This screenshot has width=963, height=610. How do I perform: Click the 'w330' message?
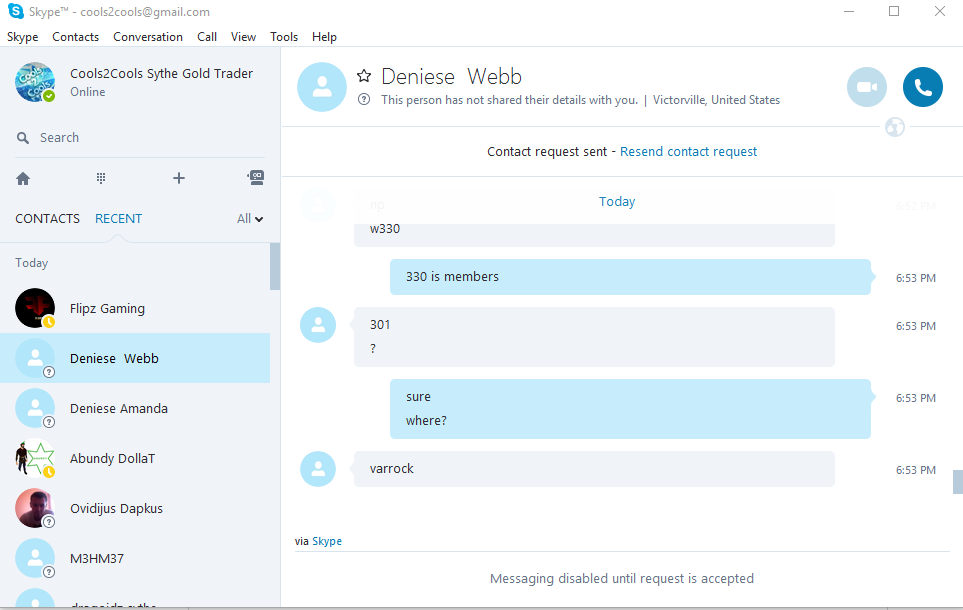click(385, 229)
